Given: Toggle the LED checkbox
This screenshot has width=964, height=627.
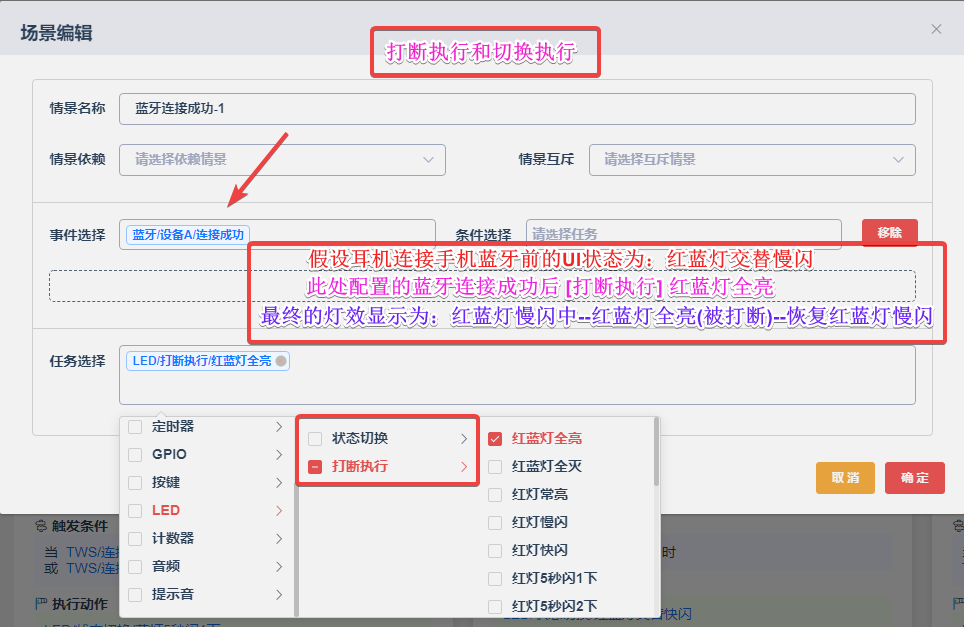Looking at the screenshot, I should (135, 511).
